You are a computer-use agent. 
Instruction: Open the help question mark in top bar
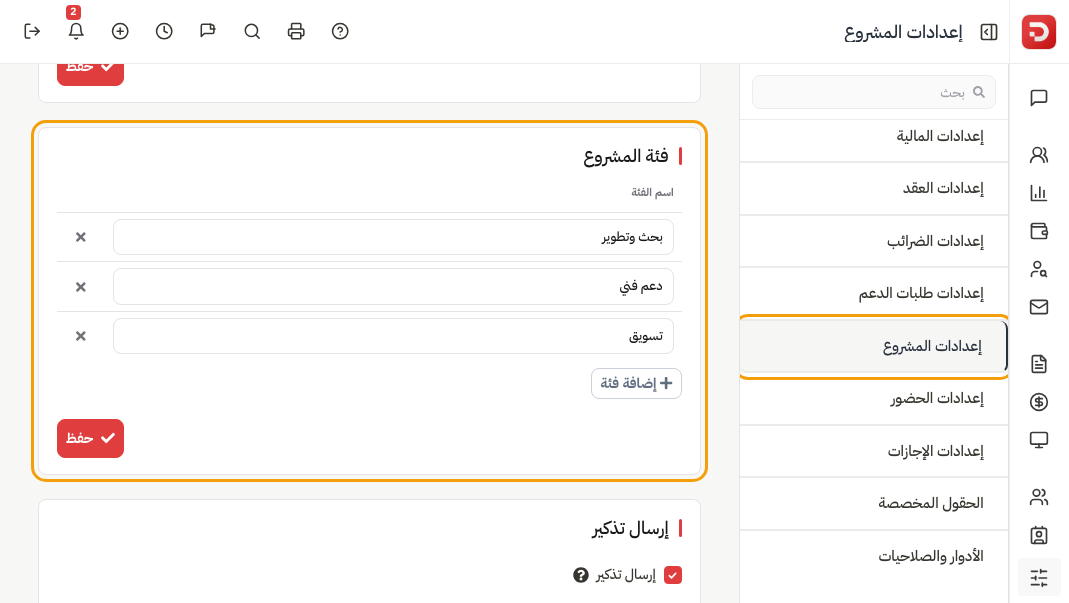coord(340,31)
